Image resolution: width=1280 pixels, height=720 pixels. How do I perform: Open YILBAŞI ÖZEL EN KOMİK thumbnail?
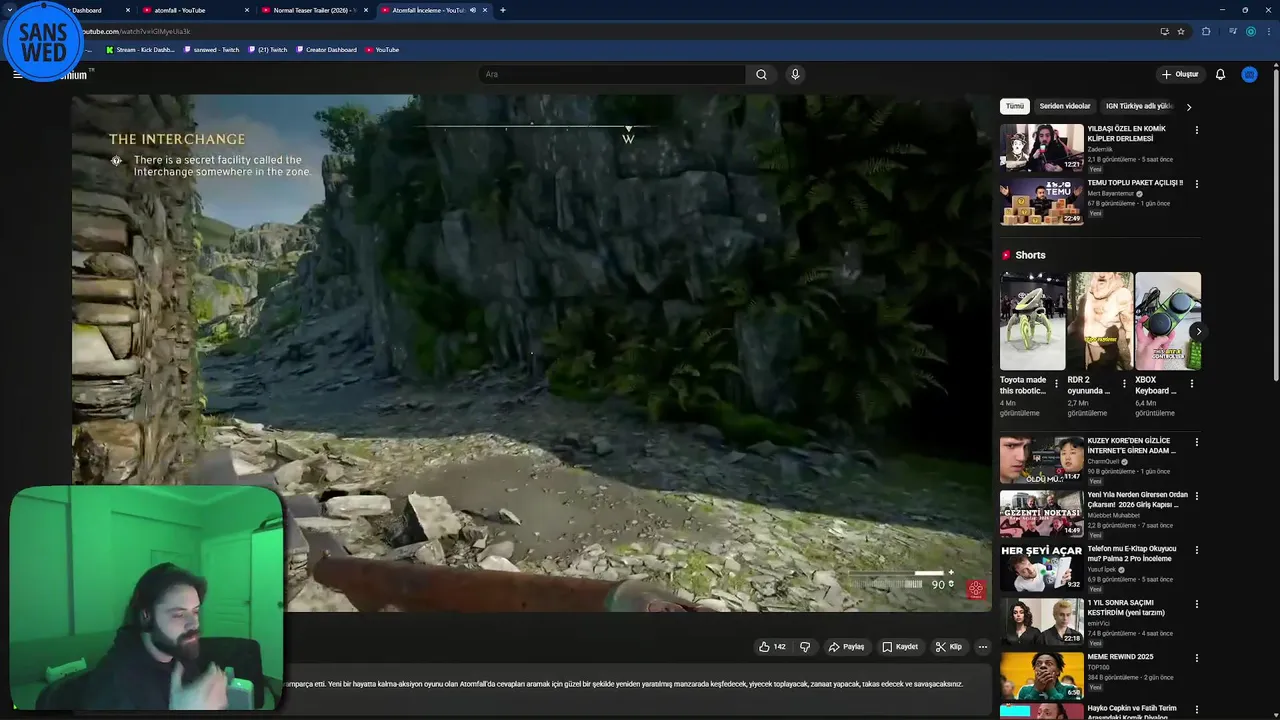[1041, 148]
